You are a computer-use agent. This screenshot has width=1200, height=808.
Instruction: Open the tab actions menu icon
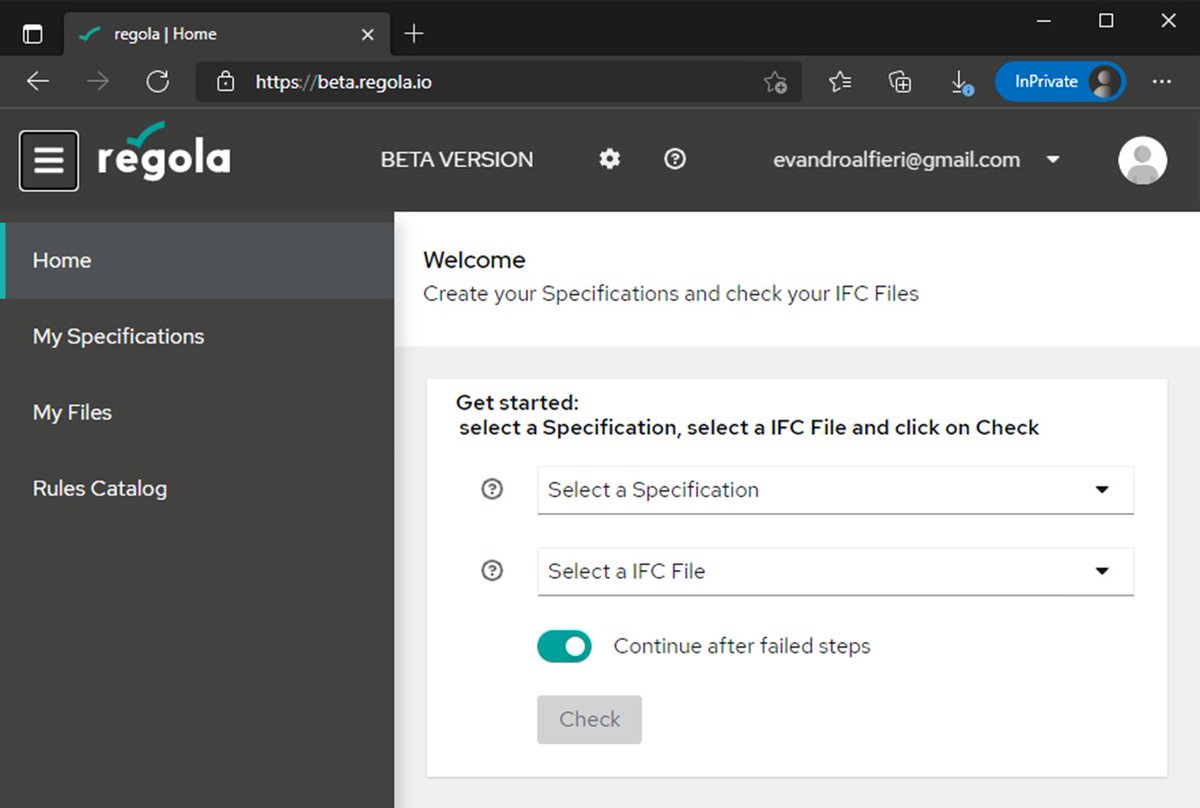coord(32,34)
